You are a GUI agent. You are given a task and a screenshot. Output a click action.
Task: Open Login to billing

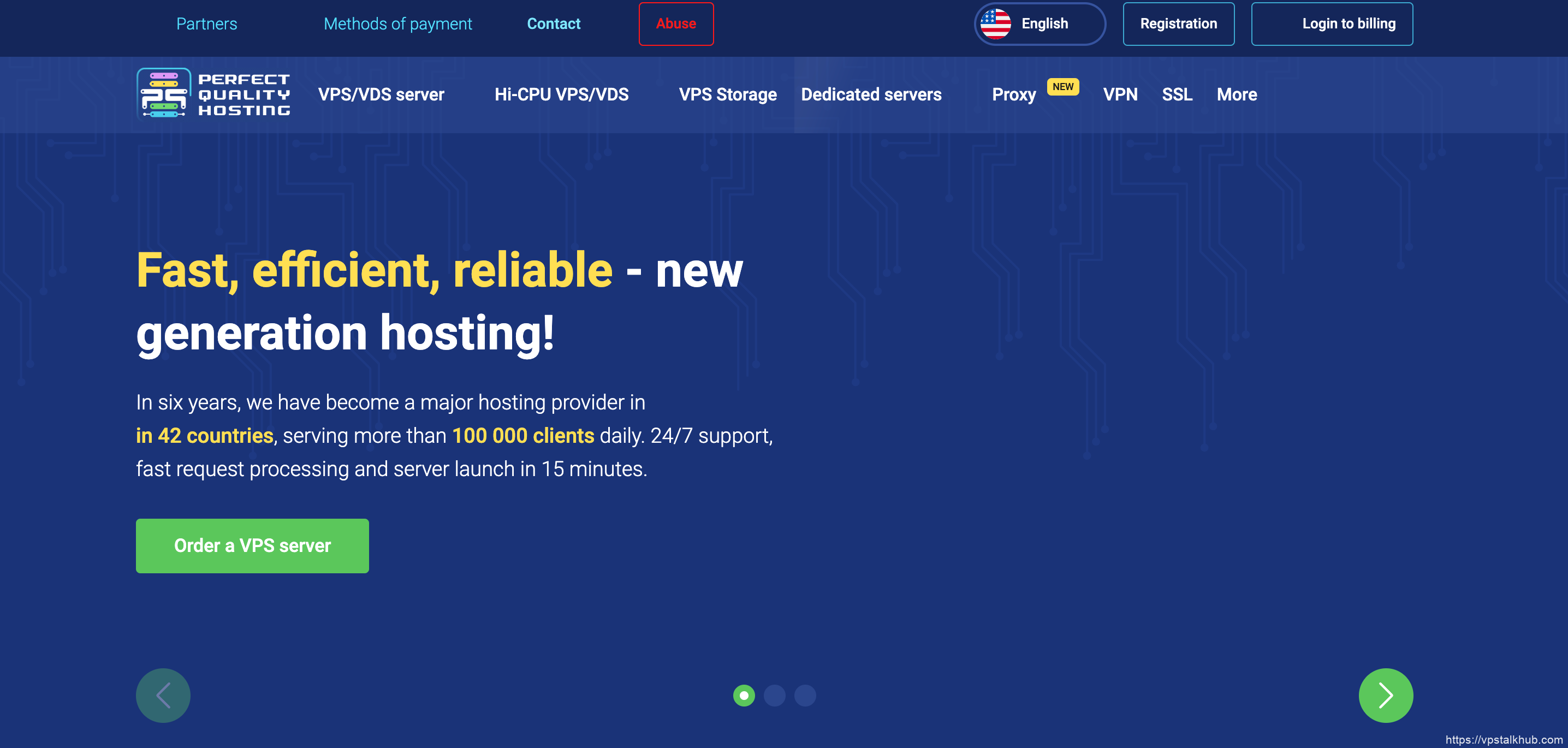tap(1333, 23)
